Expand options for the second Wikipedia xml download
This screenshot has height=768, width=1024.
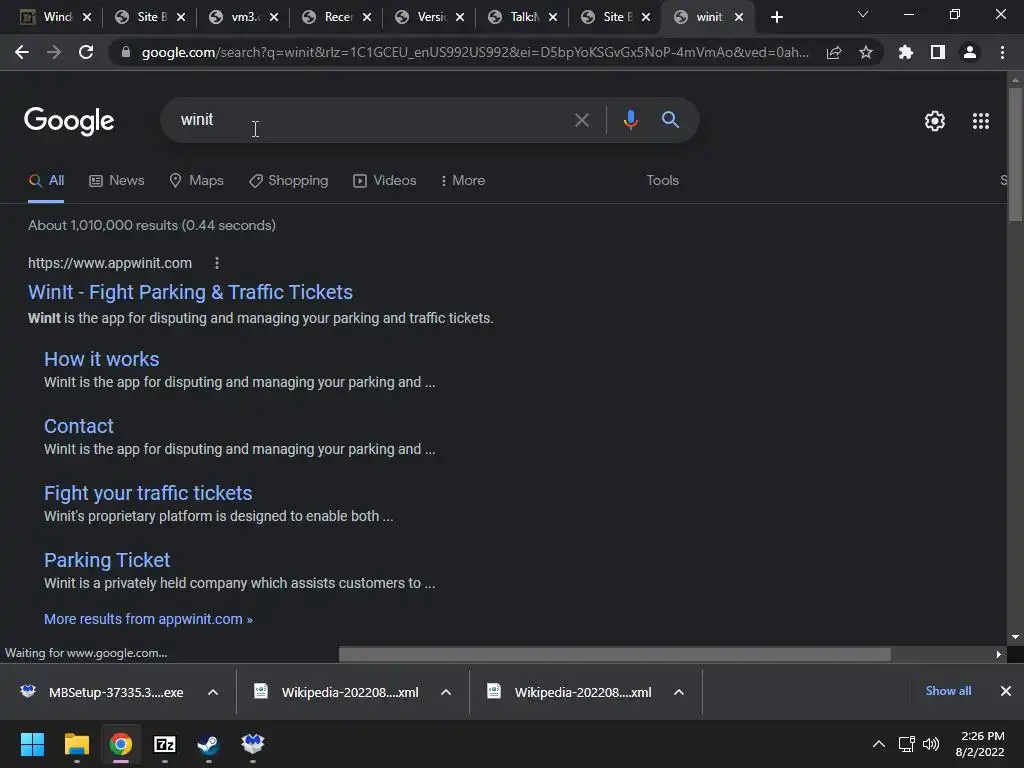679,692
